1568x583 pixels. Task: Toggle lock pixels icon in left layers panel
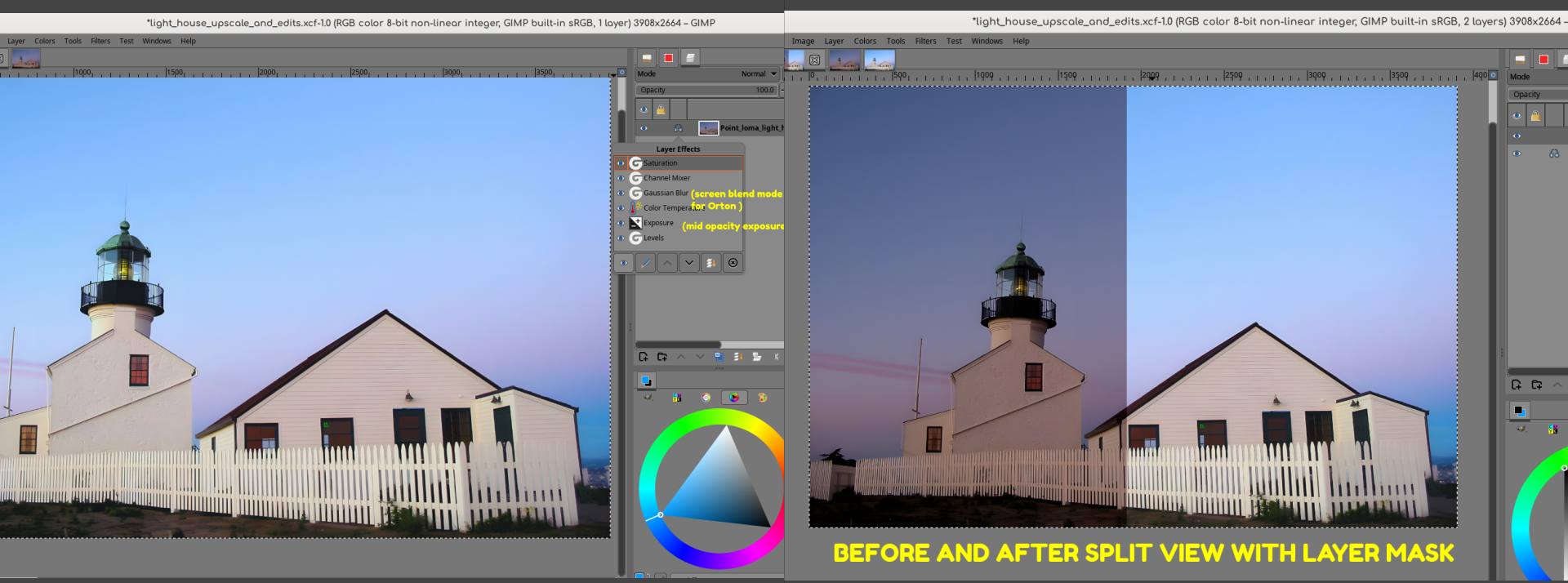click(x=661, y=109)
